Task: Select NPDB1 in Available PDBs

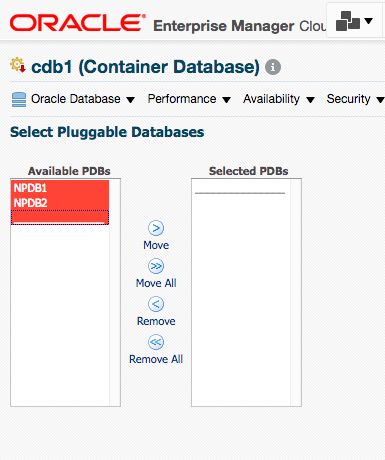Action: click(x=60, y=188)
